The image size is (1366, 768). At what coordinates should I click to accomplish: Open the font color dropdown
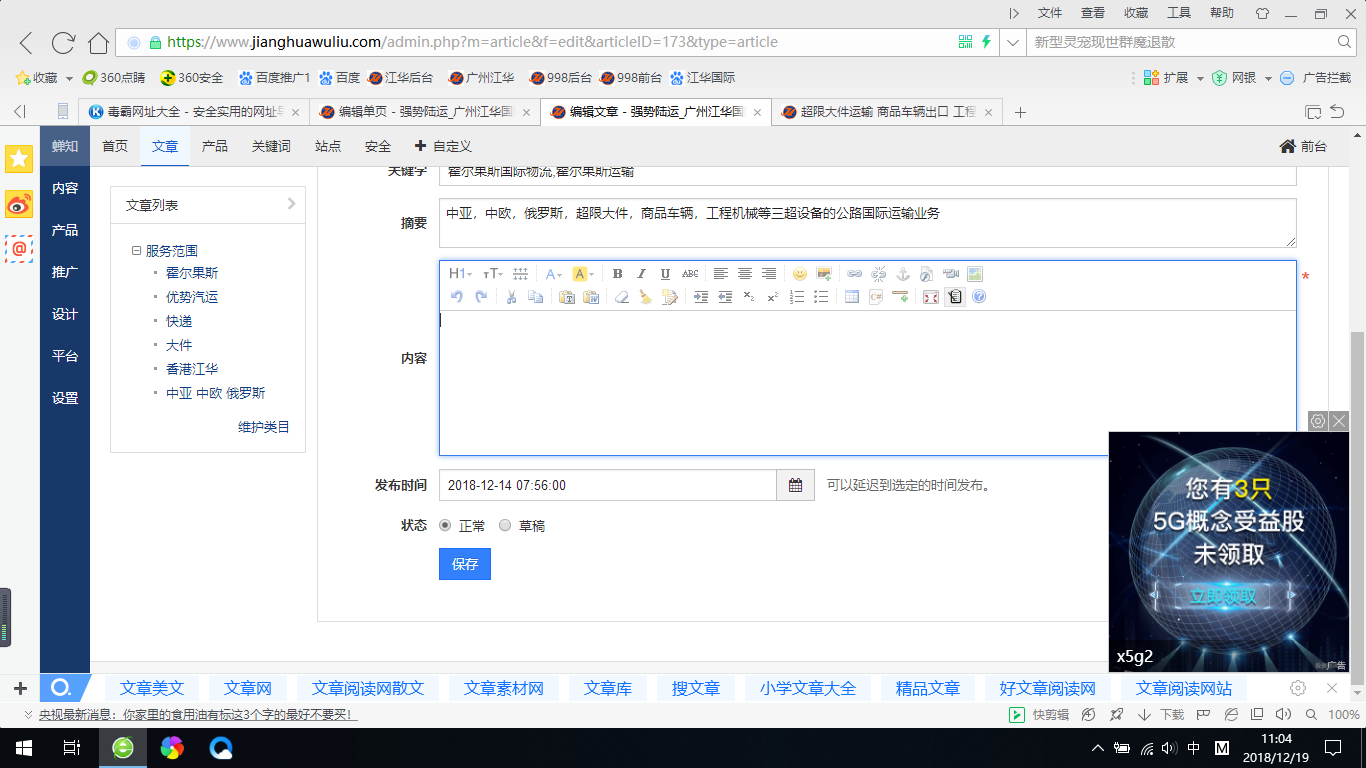[554, 274]
